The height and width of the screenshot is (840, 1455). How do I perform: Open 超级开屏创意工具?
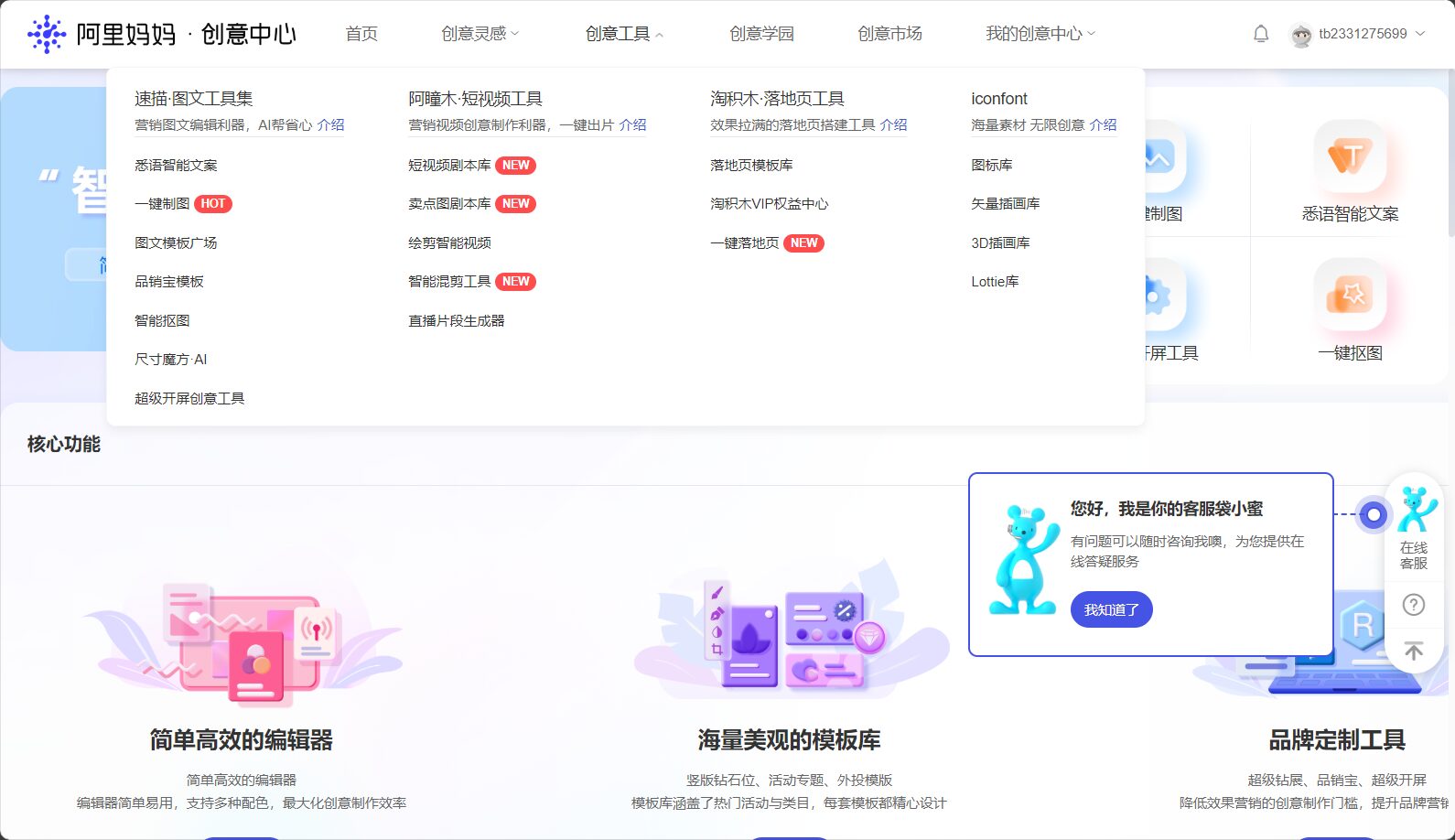click(189, 399)
